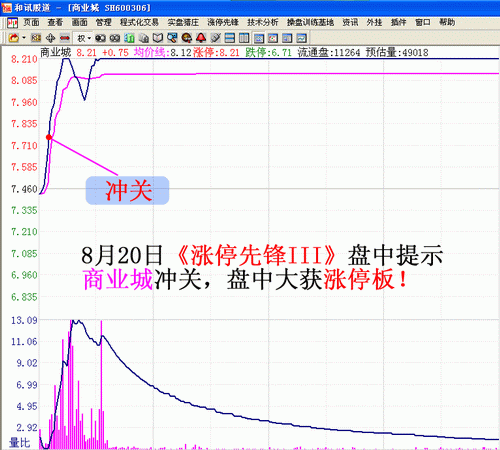Open the 窗口 menu

click(x=423, y=22)
